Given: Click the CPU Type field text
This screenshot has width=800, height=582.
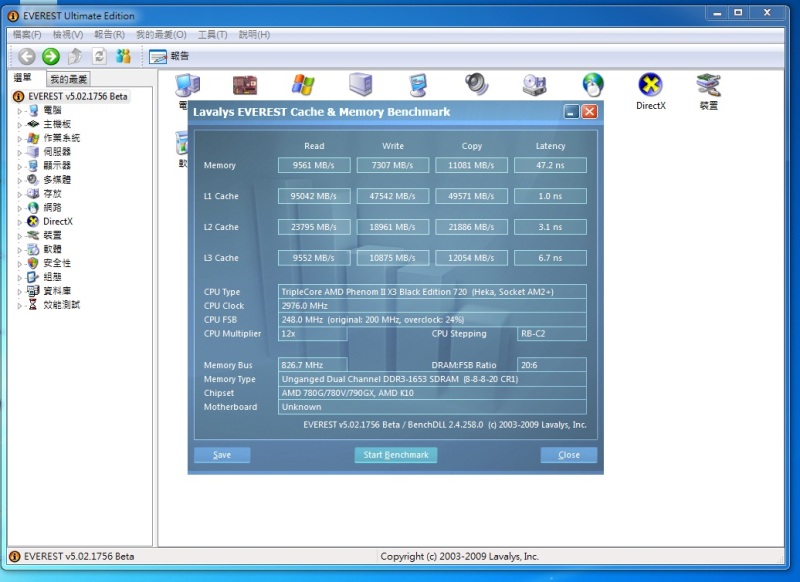Looking at the screenshot, I should 432,292.
